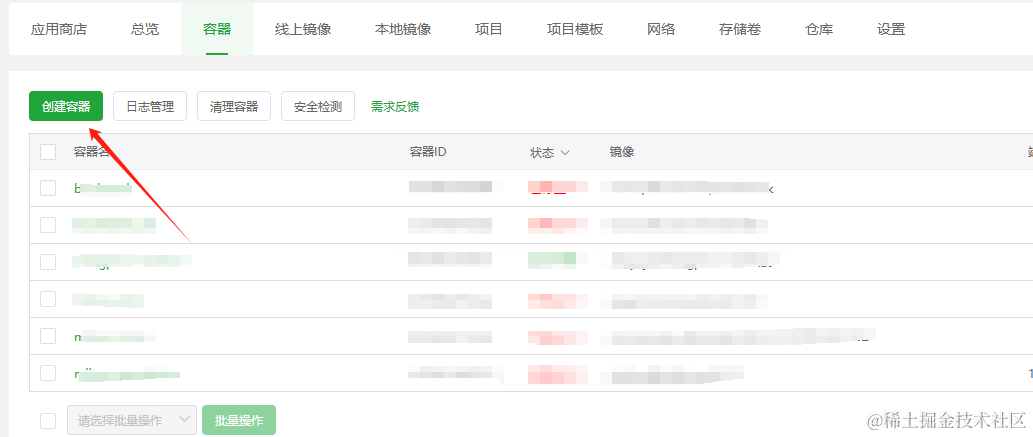
Task: Click the 批量操作 button
Action: pos(239,421)
